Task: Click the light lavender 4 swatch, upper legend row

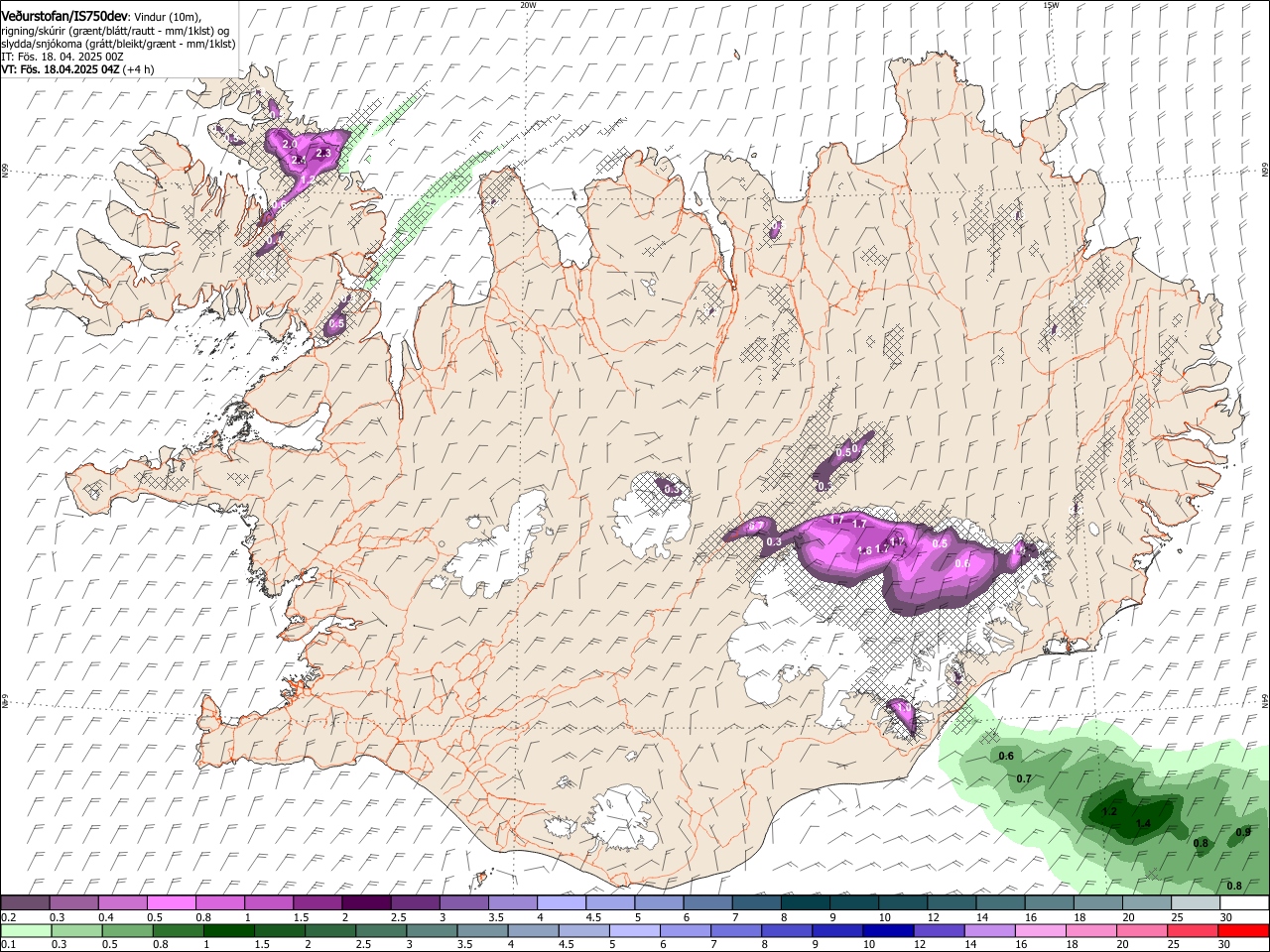Action: pyautogui.click(x=560, y=903)
